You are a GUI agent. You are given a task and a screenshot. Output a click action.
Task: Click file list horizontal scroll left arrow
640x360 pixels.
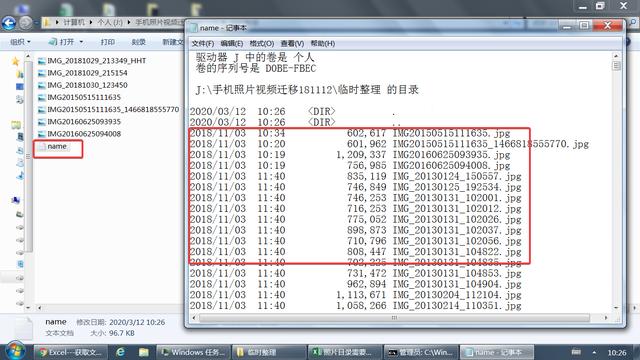coord(40,308)
